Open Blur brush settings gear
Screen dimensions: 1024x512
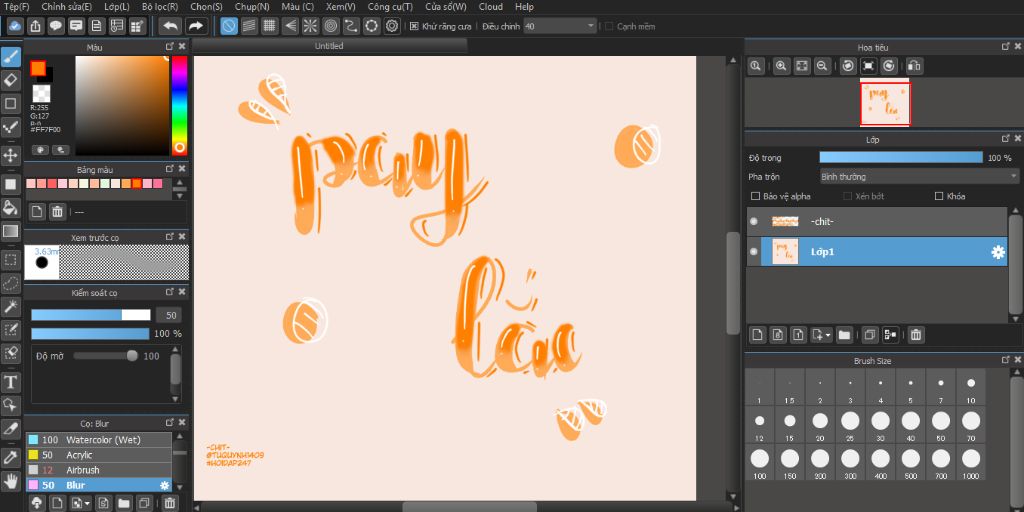click(165, 485)
